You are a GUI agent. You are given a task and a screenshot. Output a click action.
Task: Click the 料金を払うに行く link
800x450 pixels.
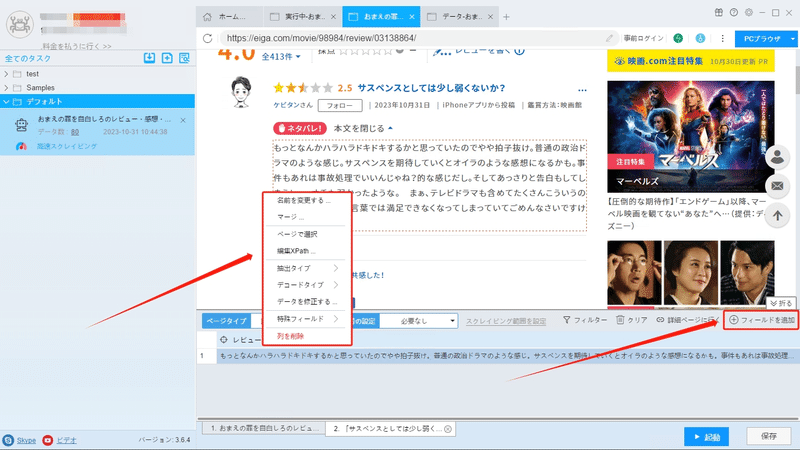click(77, 46)
